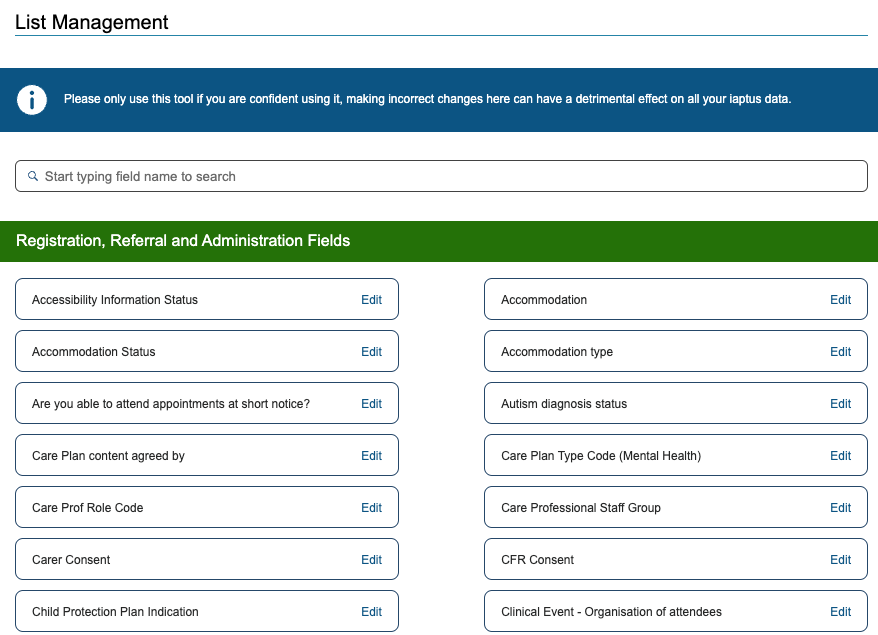The width and height of the screenshot is (878, 635).
Task: Edit Care Prof Role Code list
Action: [x=371, y=508]
